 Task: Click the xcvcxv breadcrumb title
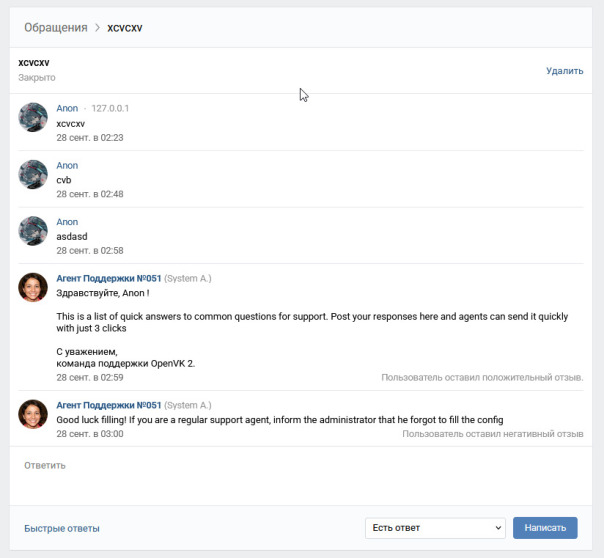point(125,28)
